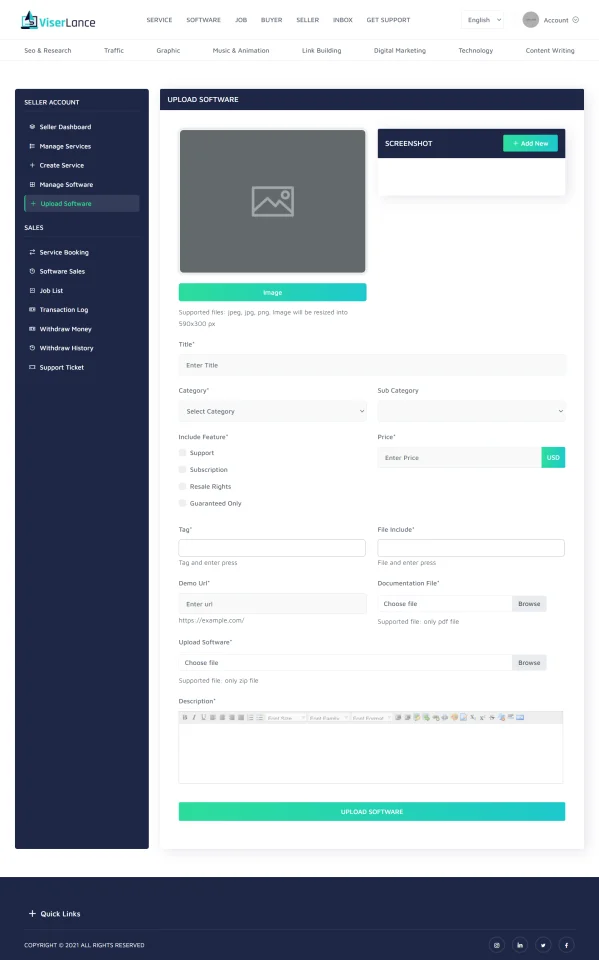The image size is (599, 960).
Task: Click inside the Description text area
Action: (371, 753)
